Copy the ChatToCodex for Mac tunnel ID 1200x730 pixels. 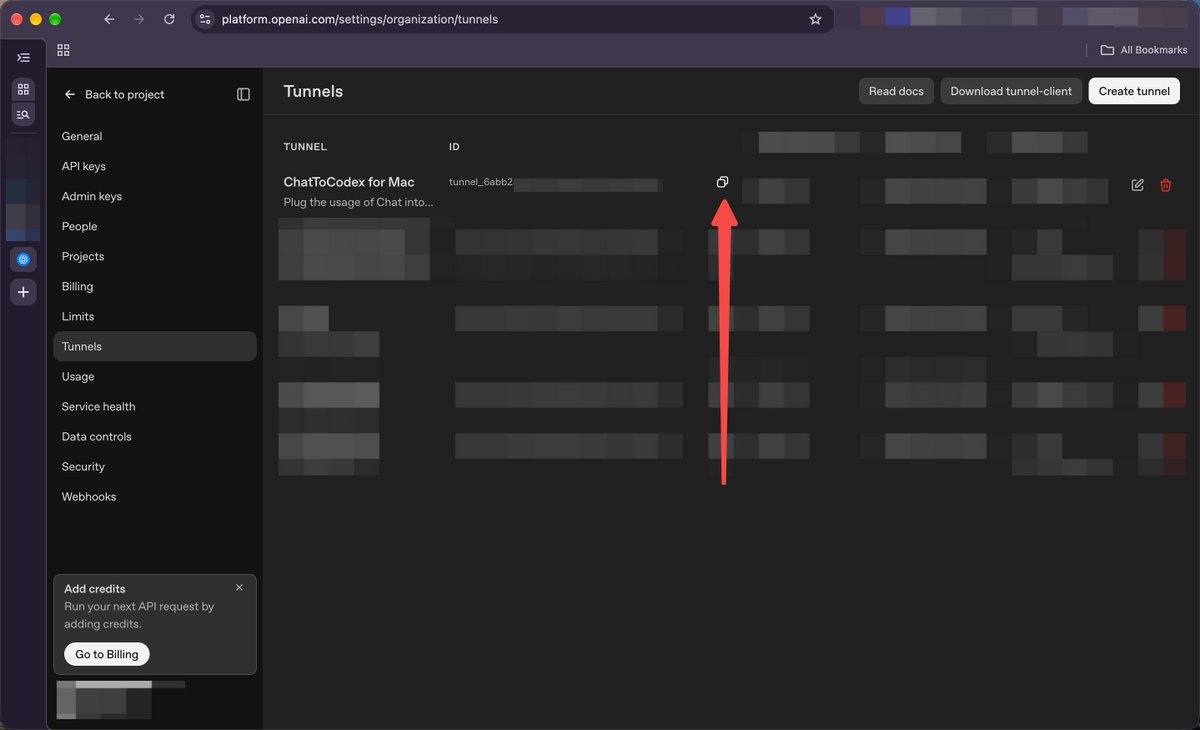pos(722,182)
